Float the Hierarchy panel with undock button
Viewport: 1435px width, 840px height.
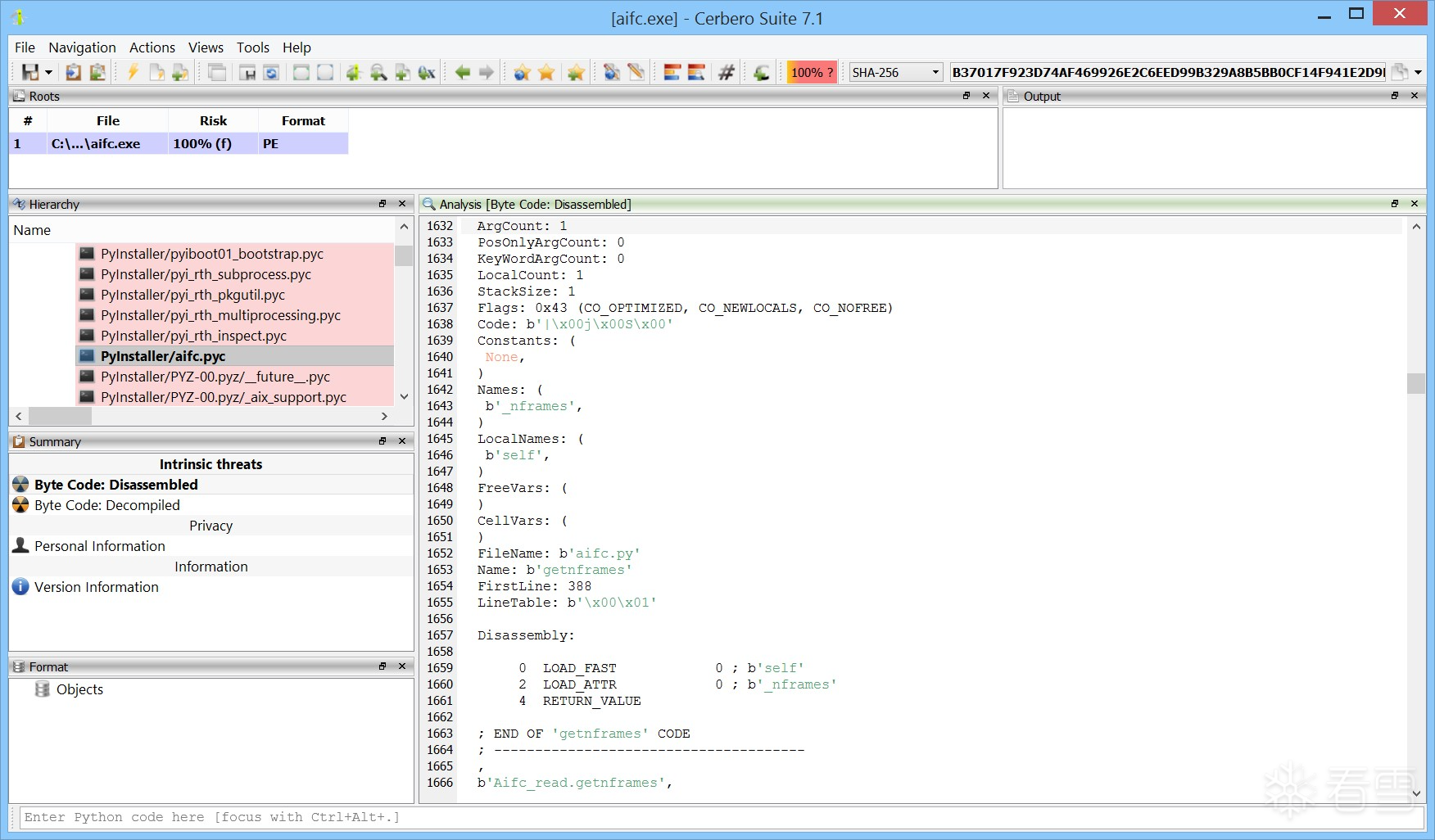pyautogui.click(x=383, y=204)
